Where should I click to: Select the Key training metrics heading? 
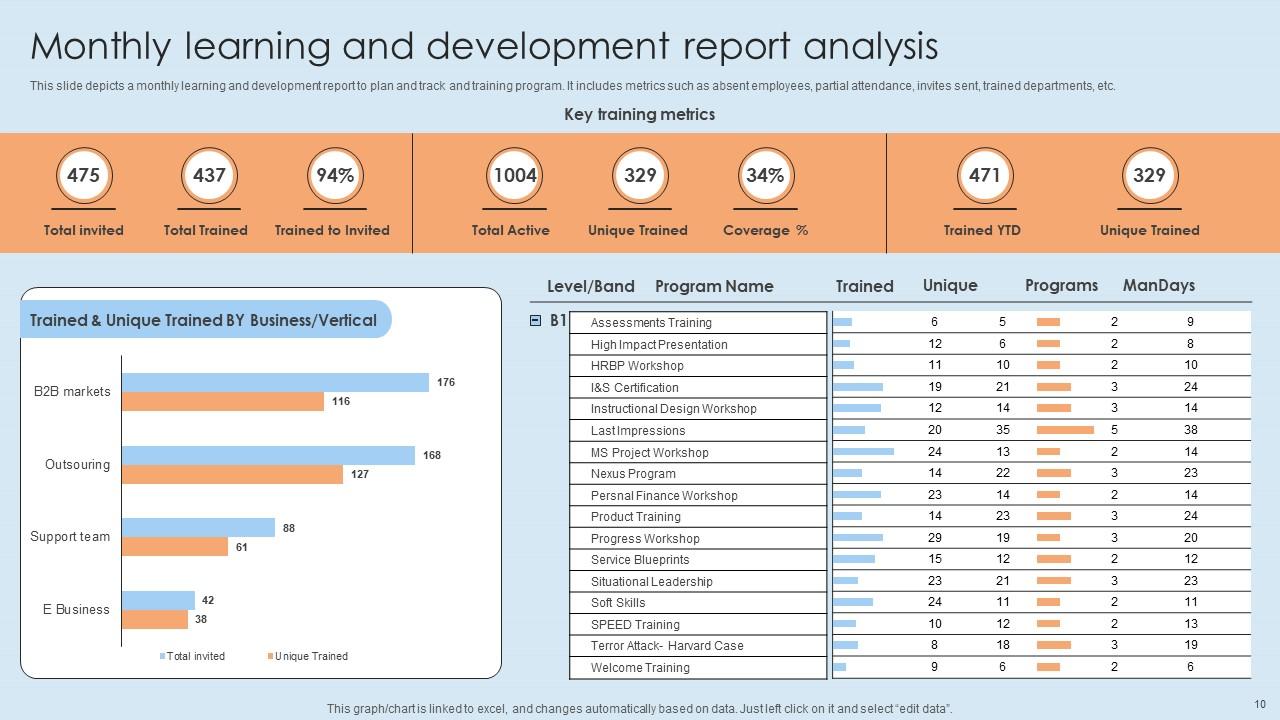click(639, 114)
